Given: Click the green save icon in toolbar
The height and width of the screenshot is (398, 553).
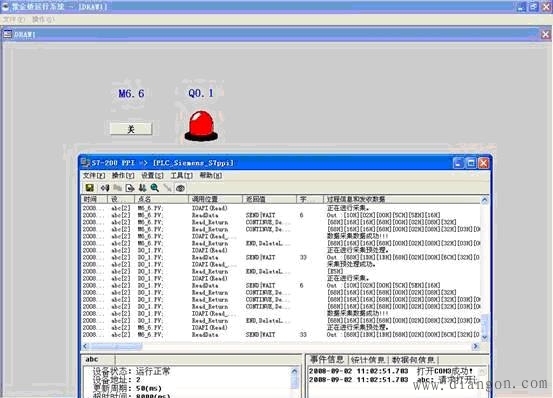Looking at the screenshot, I should coord(90,188).
